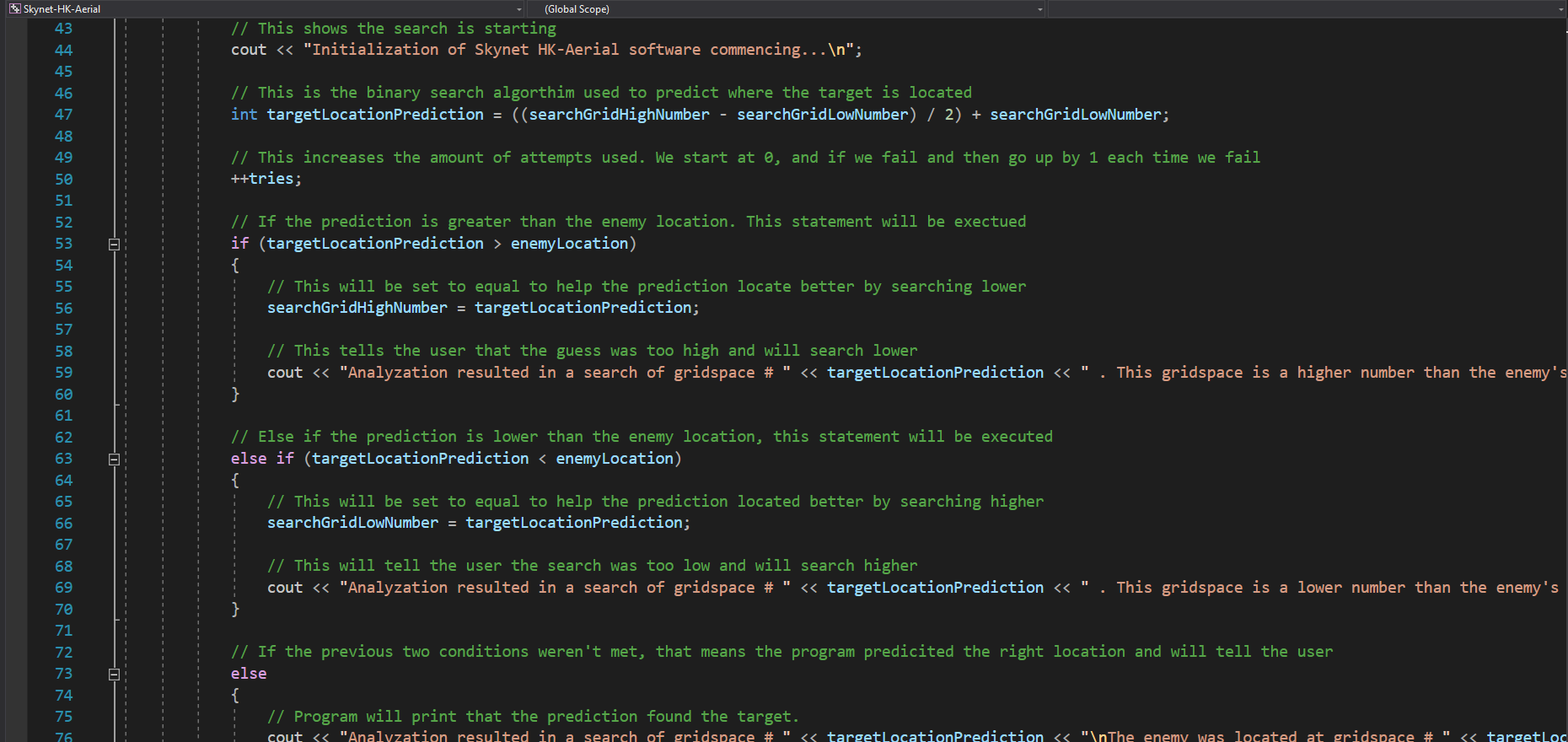Click enemyLocation in the line 53 condition

point(569,244)
